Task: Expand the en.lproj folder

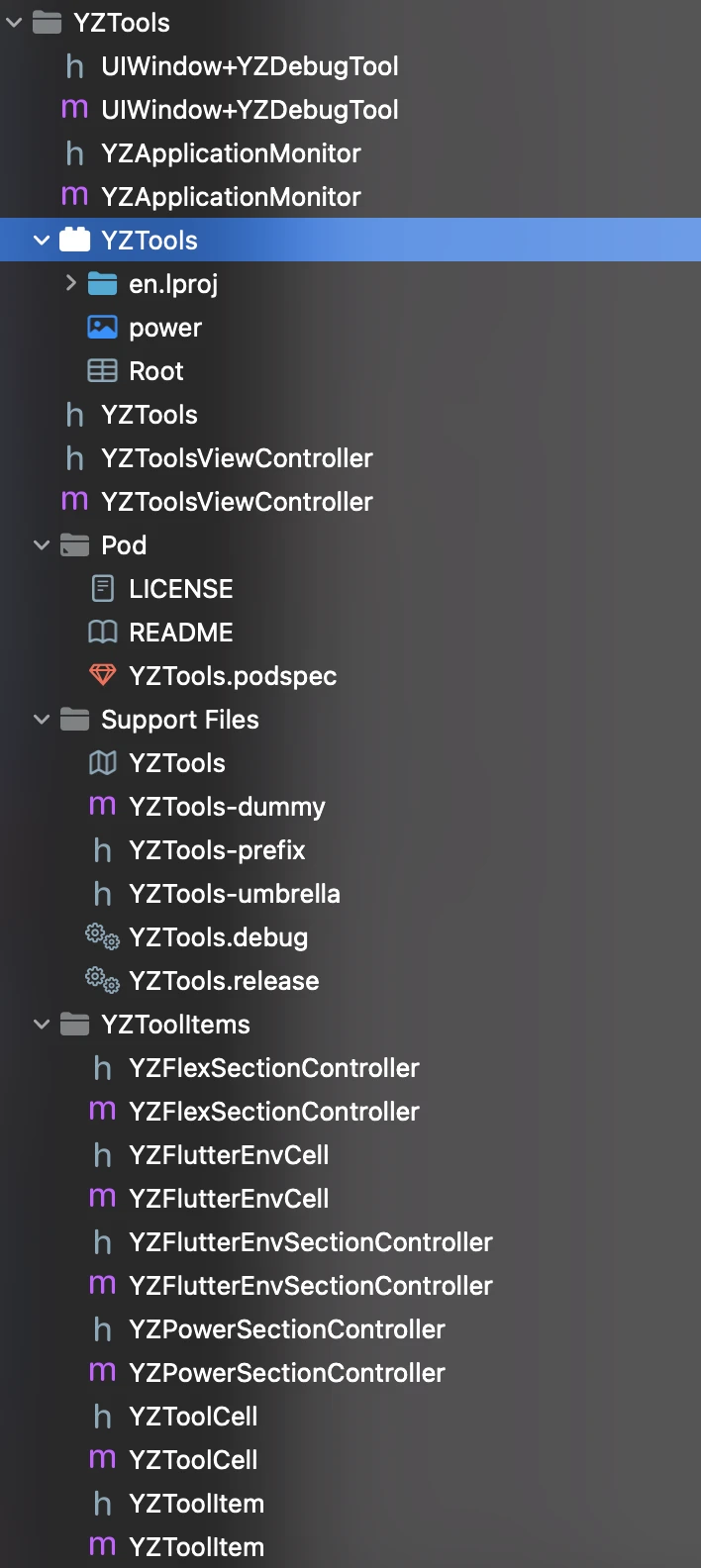Action: tap(70, 284)
